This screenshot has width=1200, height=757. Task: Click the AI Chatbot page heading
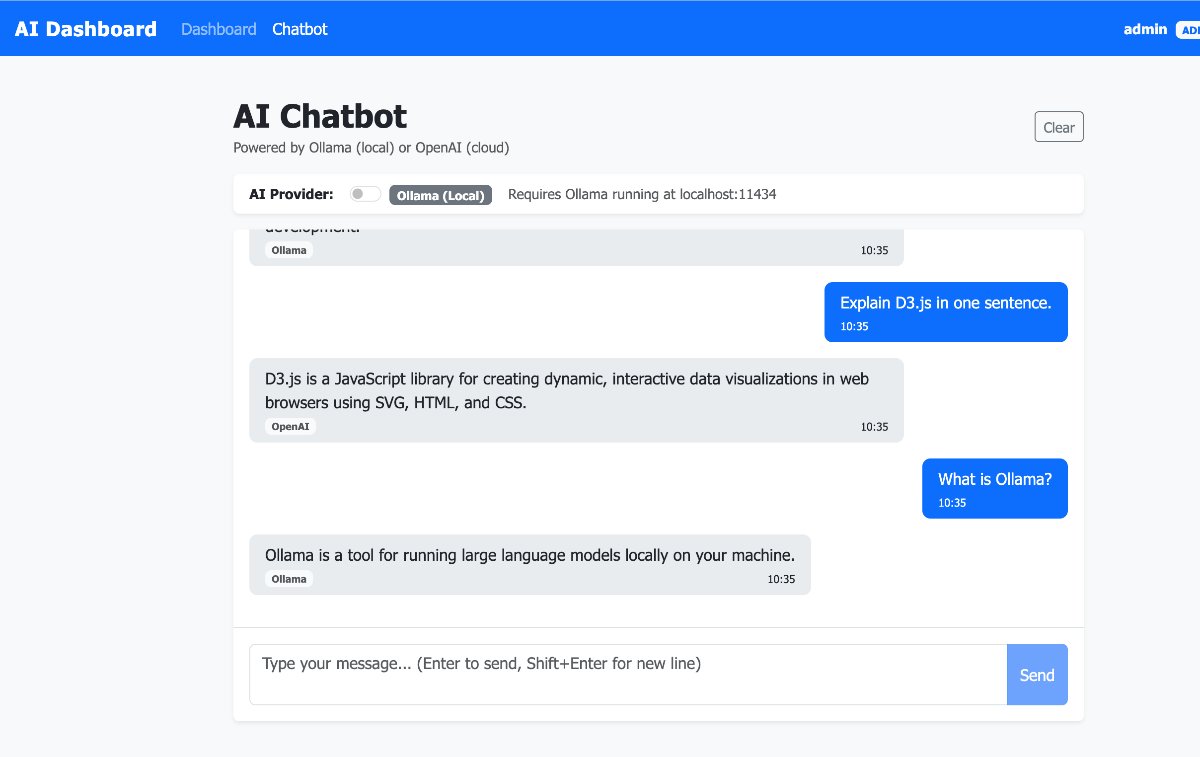click(x=320, y=116)
